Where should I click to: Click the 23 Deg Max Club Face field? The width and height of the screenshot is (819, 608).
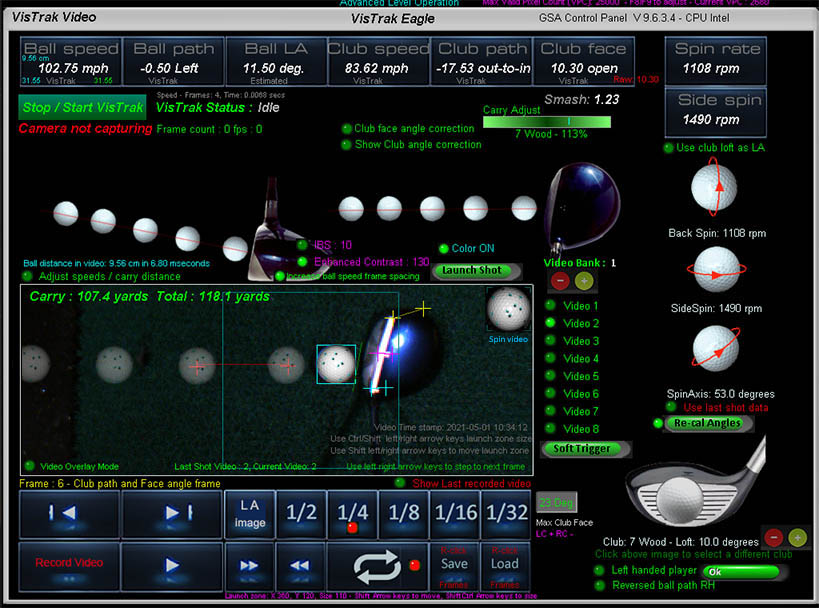coord(556,503)
